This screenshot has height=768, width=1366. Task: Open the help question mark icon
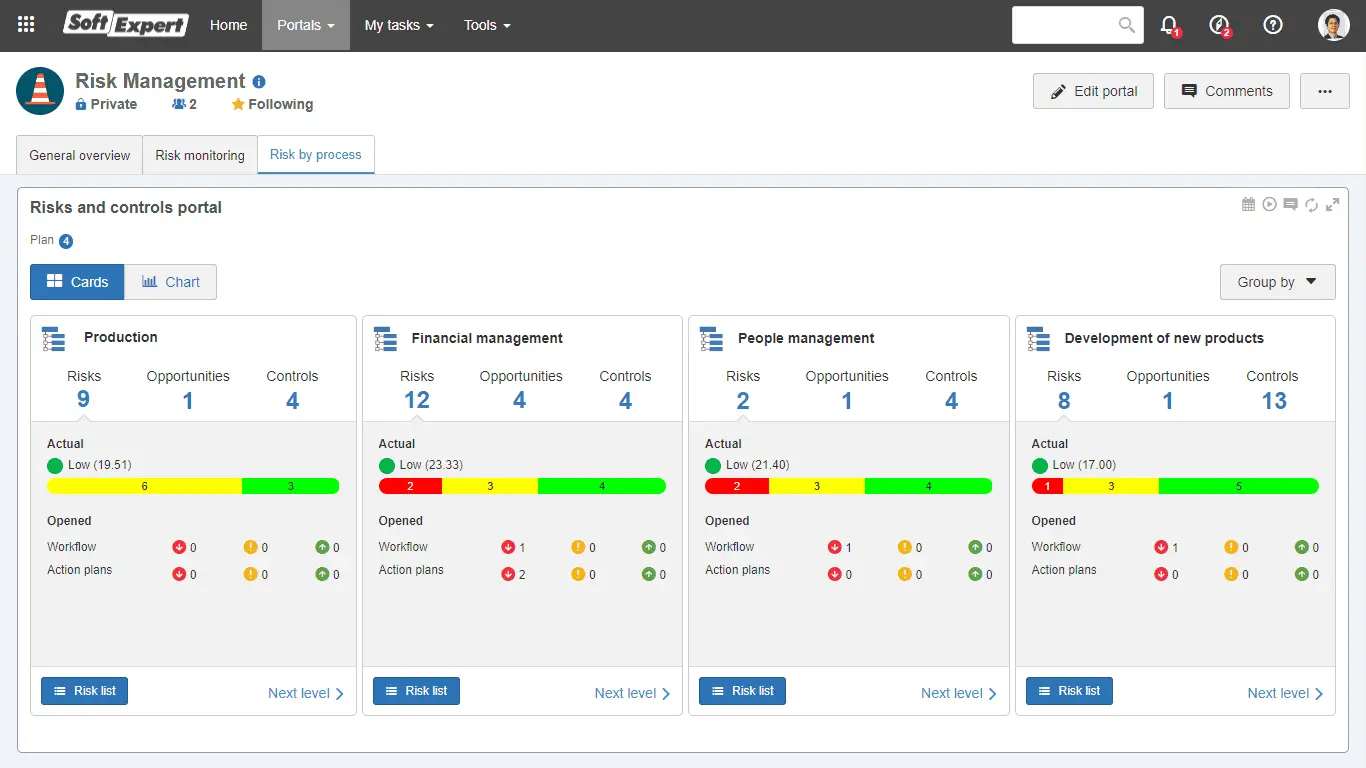(1273, 25)
